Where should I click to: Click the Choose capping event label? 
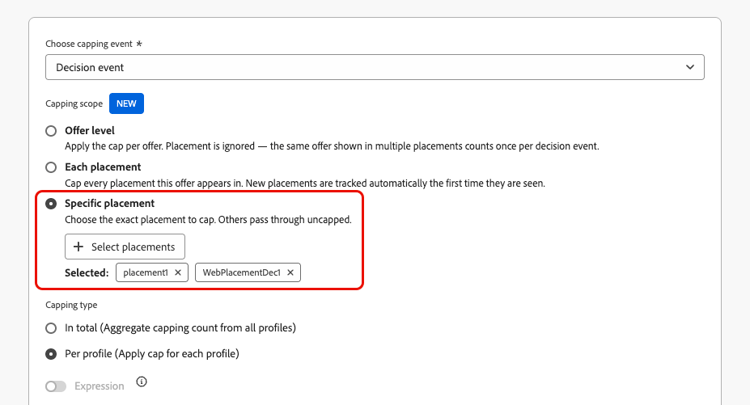(89, 44)
